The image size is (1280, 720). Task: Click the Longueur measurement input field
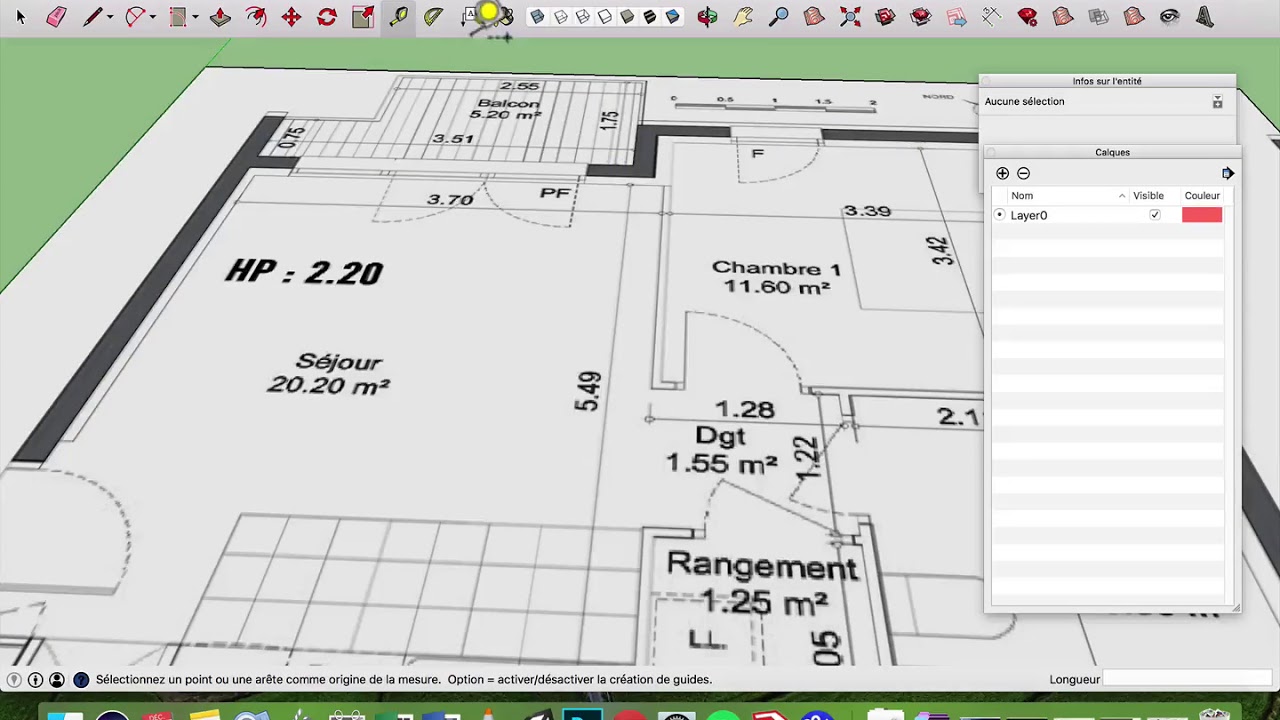[1188, 679]
